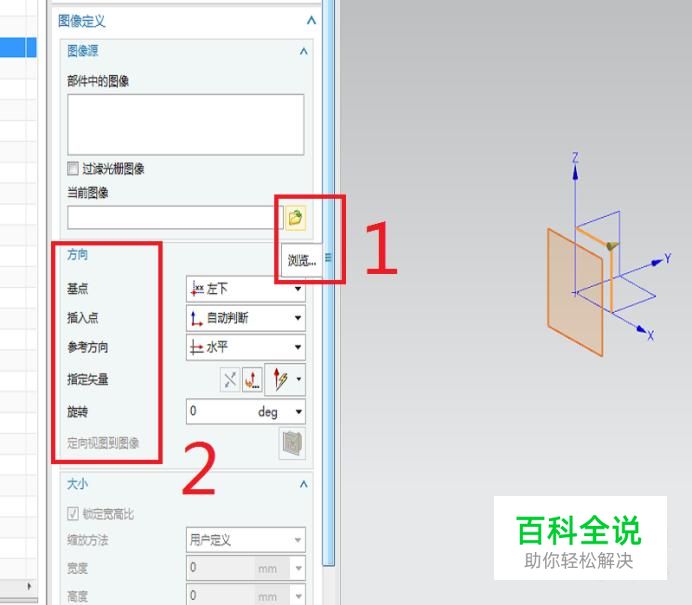
Task: Click the browse folder icon for current image
Action: tap(295, 218)
